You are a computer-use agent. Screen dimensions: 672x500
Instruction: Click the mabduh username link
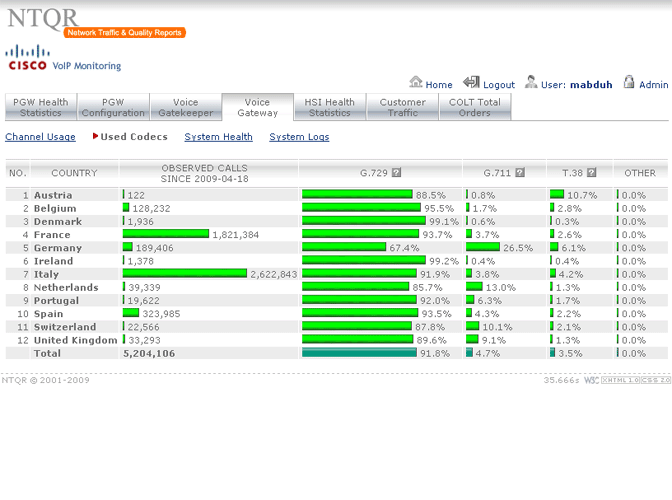tap(591, 85)
